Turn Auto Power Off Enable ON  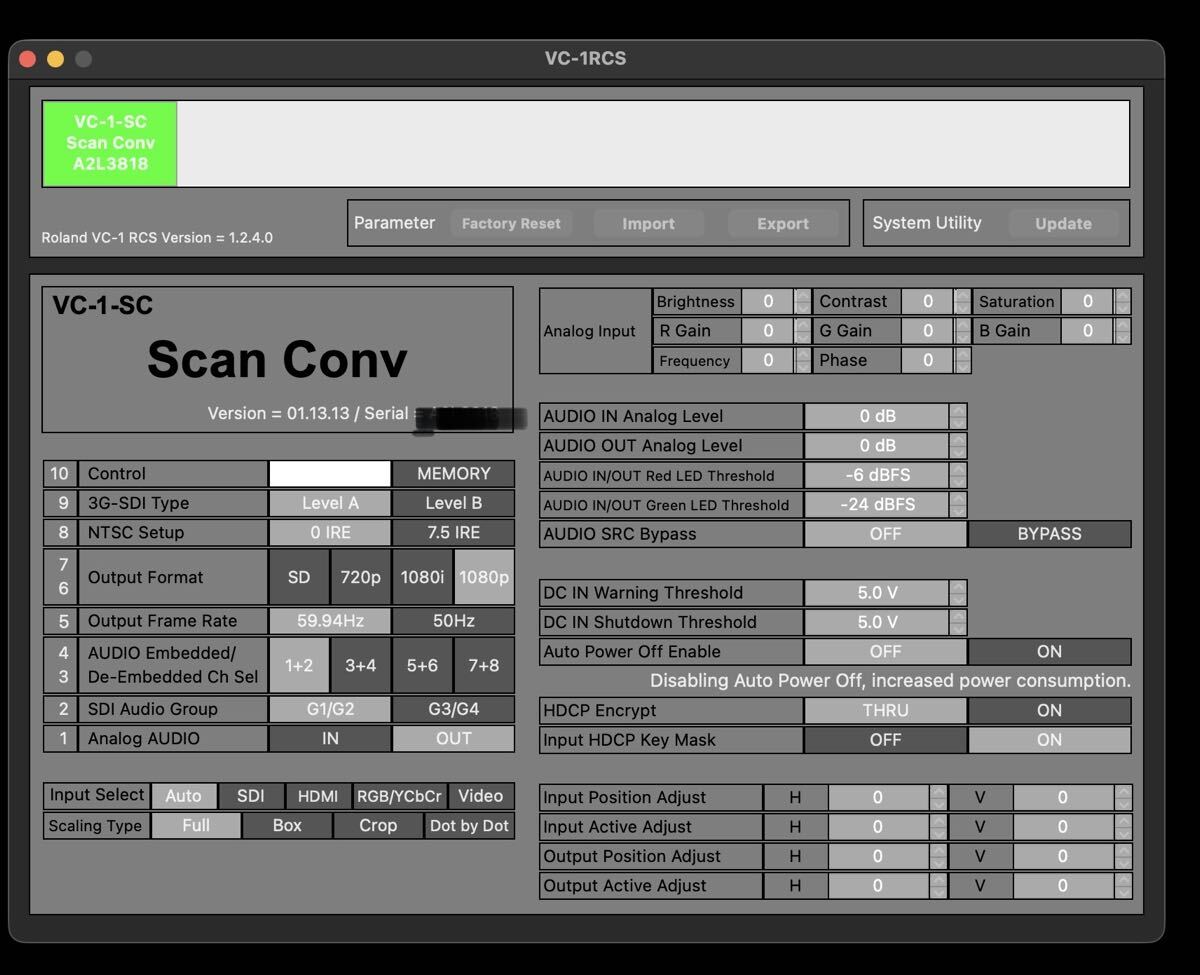(x=1049, y=651)
